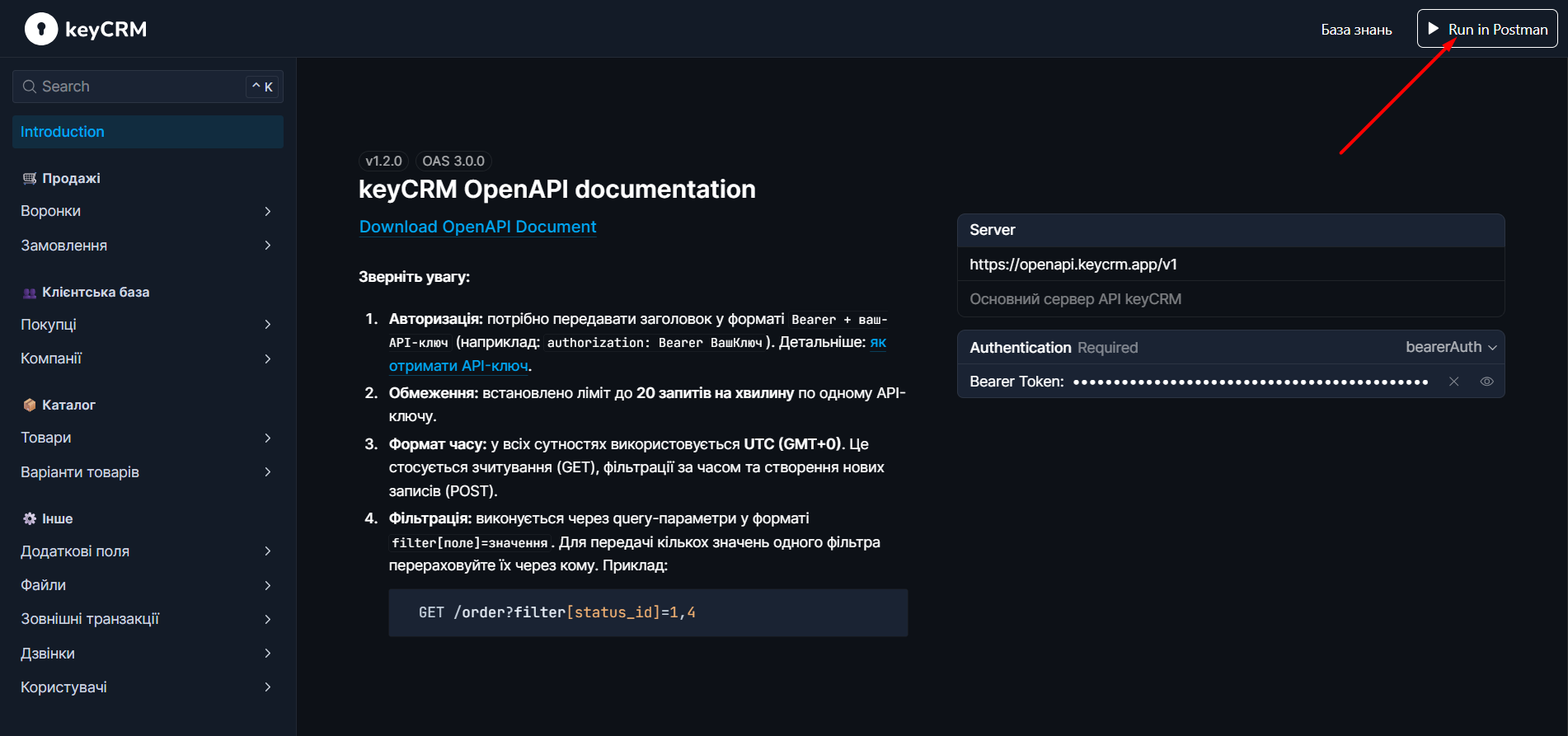
Task: Click the keyCRM brand name
Action: click(x=106, y=29)
